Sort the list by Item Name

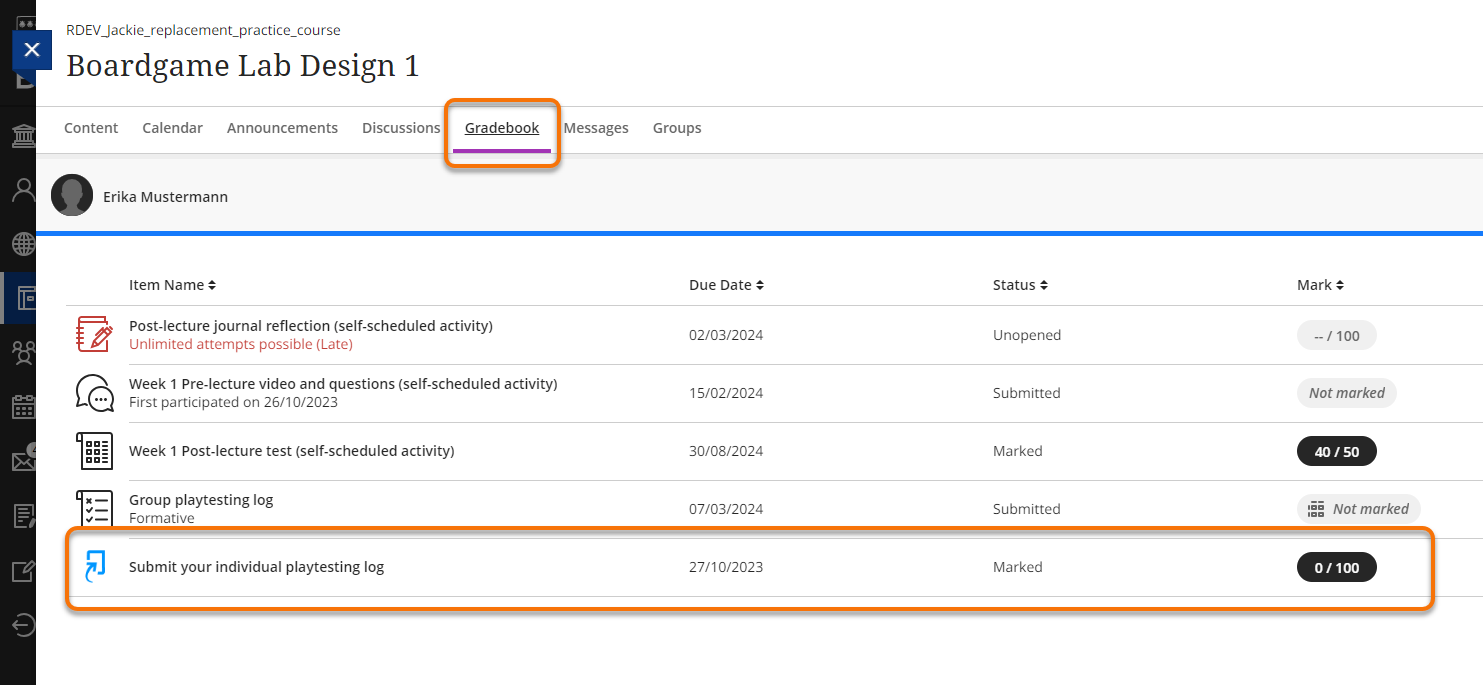coord(172,285)
